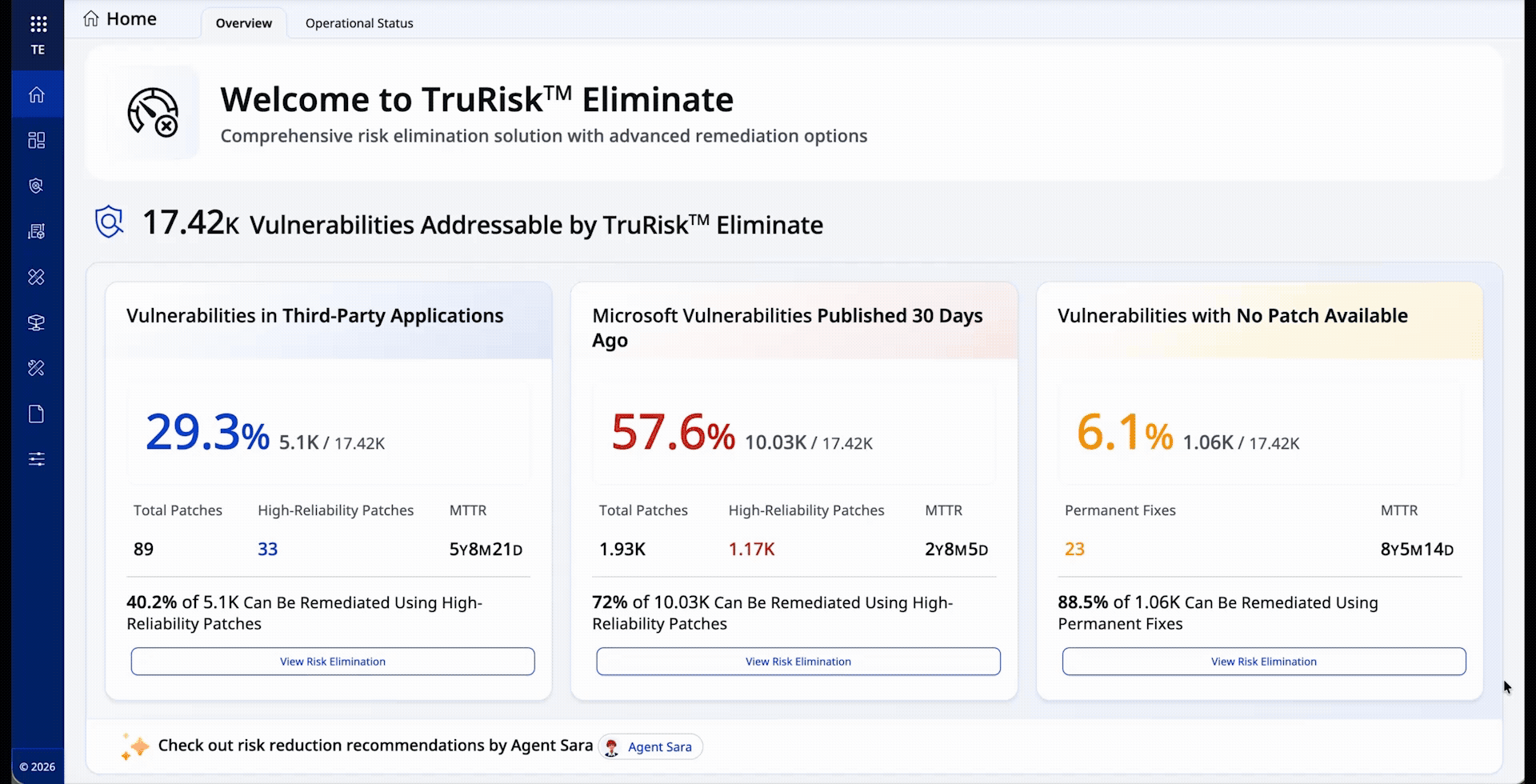
Task: Open the sliders configuration sidebar icon
Action: pos(37,459)
